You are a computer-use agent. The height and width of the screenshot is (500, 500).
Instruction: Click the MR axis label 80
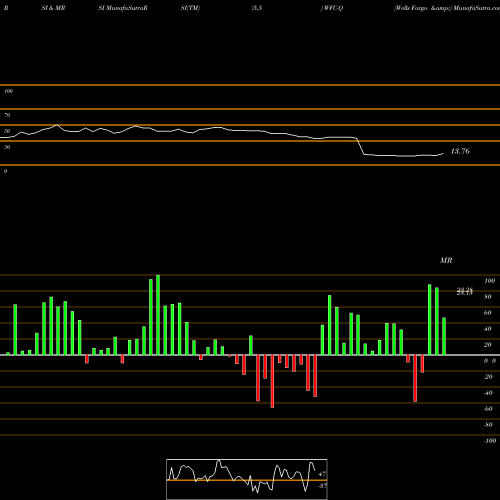coord(488,297)
